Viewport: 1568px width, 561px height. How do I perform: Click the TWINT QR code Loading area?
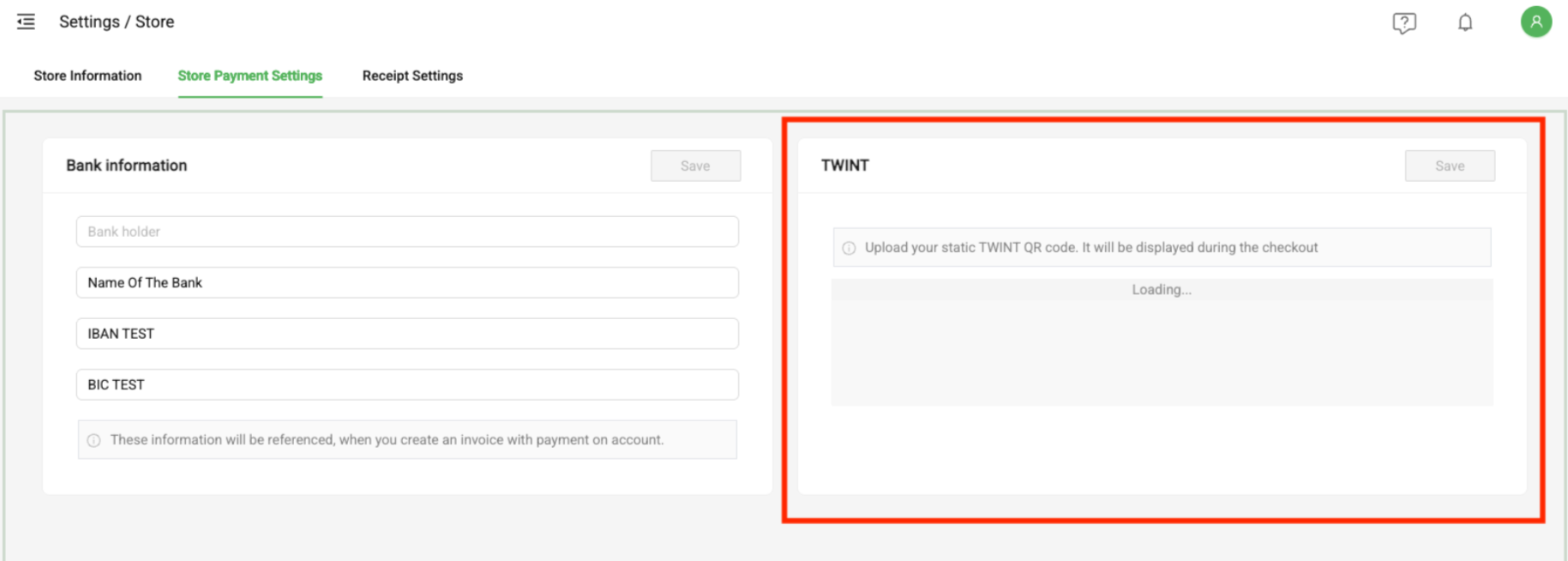tap(1162, 342)
